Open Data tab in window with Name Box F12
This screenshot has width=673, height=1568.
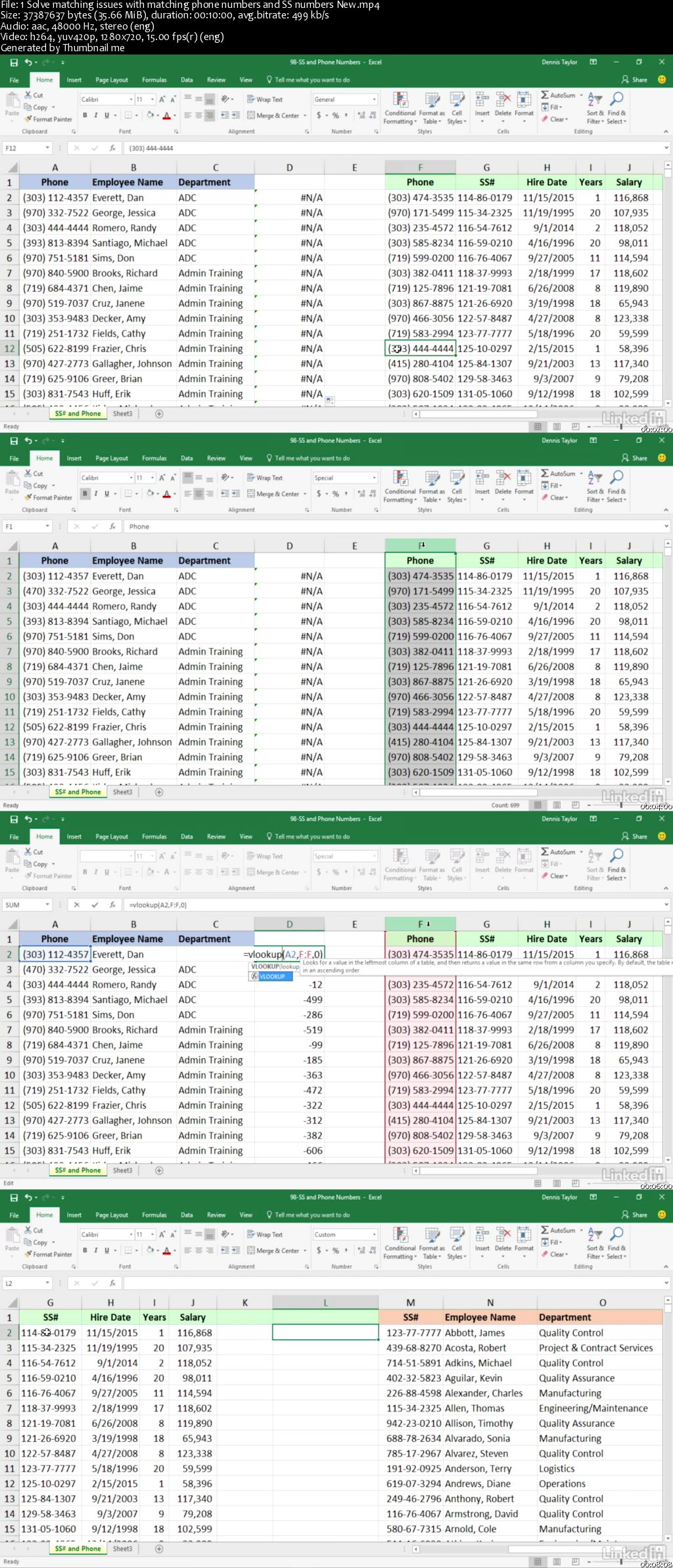click(187, 79)
